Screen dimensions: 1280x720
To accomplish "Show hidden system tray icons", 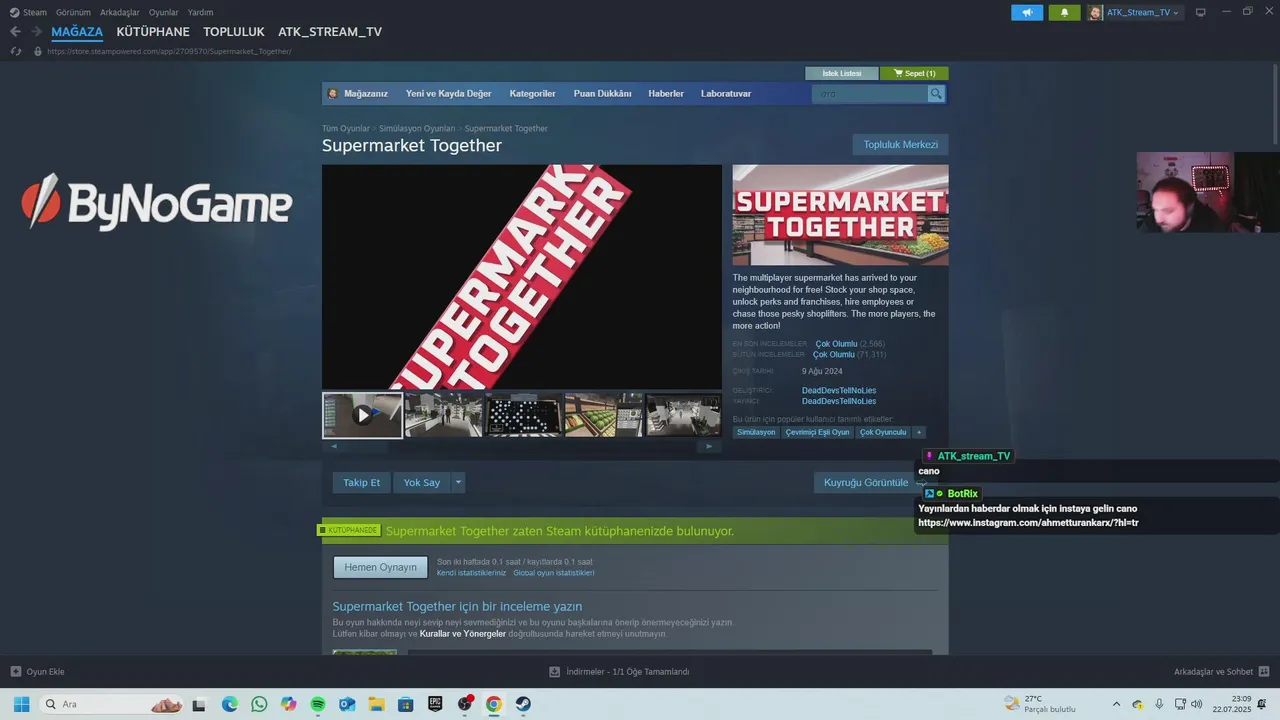I will click(x=1117, y=704).
